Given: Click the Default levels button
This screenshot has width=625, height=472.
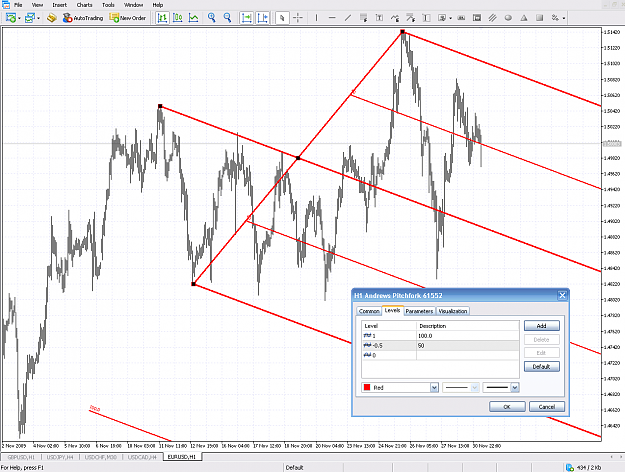Looking at the screenshot, I should [541, 366].
